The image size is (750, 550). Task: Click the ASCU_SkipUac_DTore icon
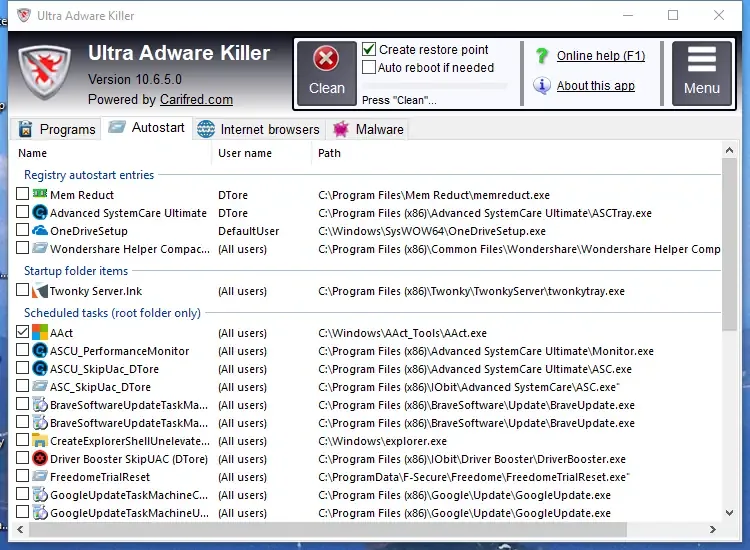[x=40, y=368]
